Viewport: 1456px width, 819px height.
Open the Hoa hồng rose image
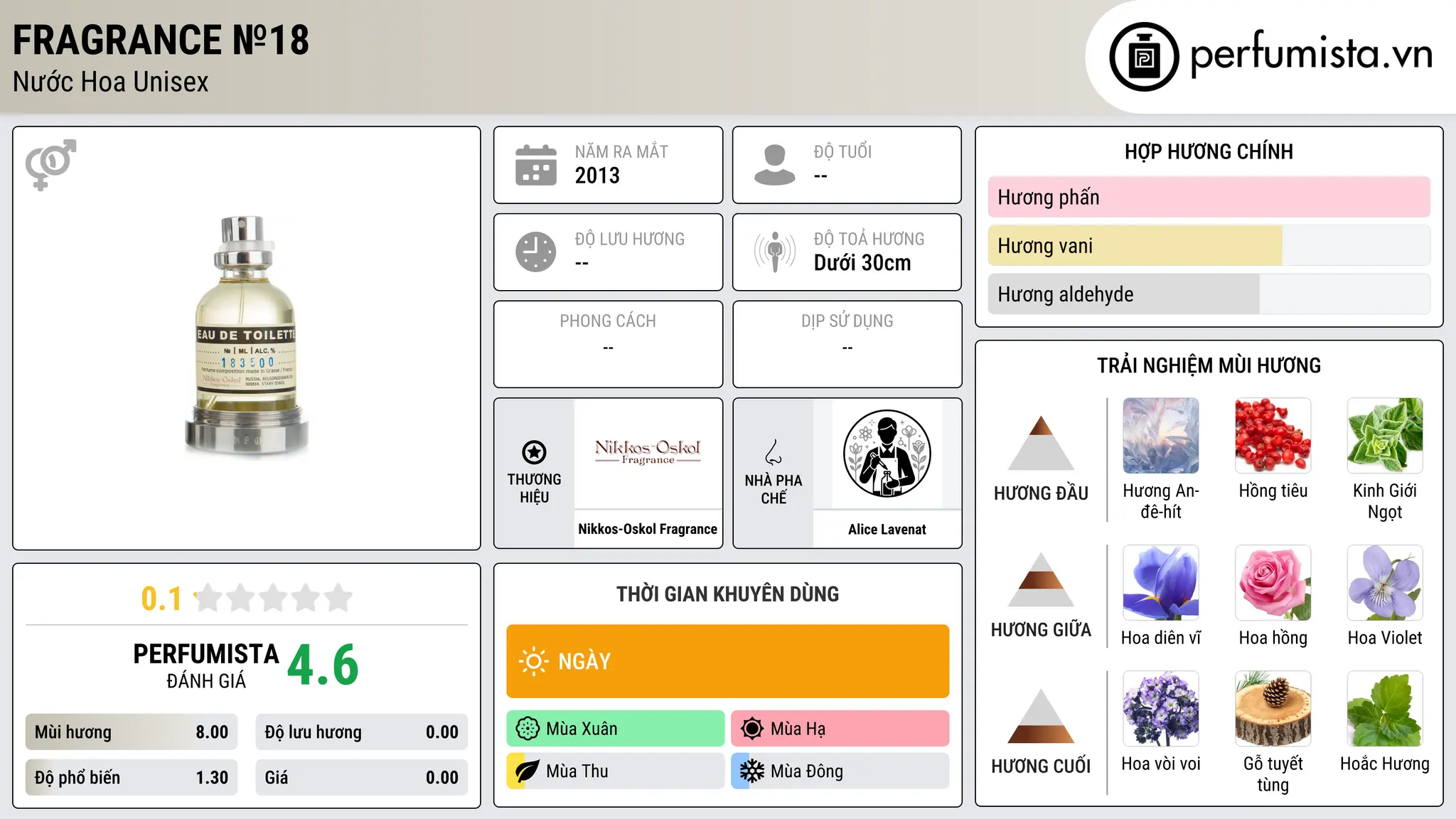click(x=1273, y=583)
